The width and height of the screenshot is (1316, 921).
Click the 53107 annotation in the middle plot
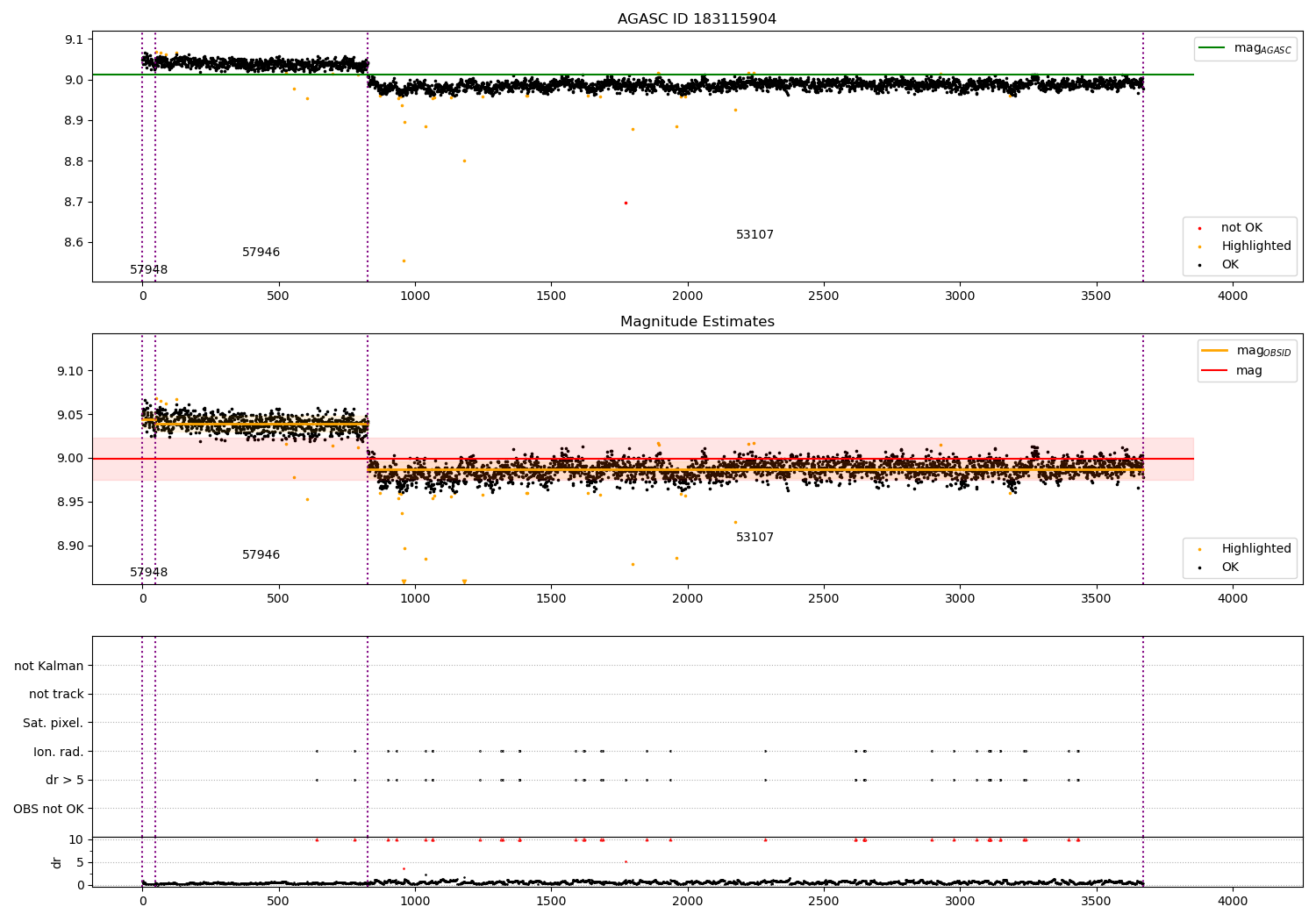tap(755, 538)
